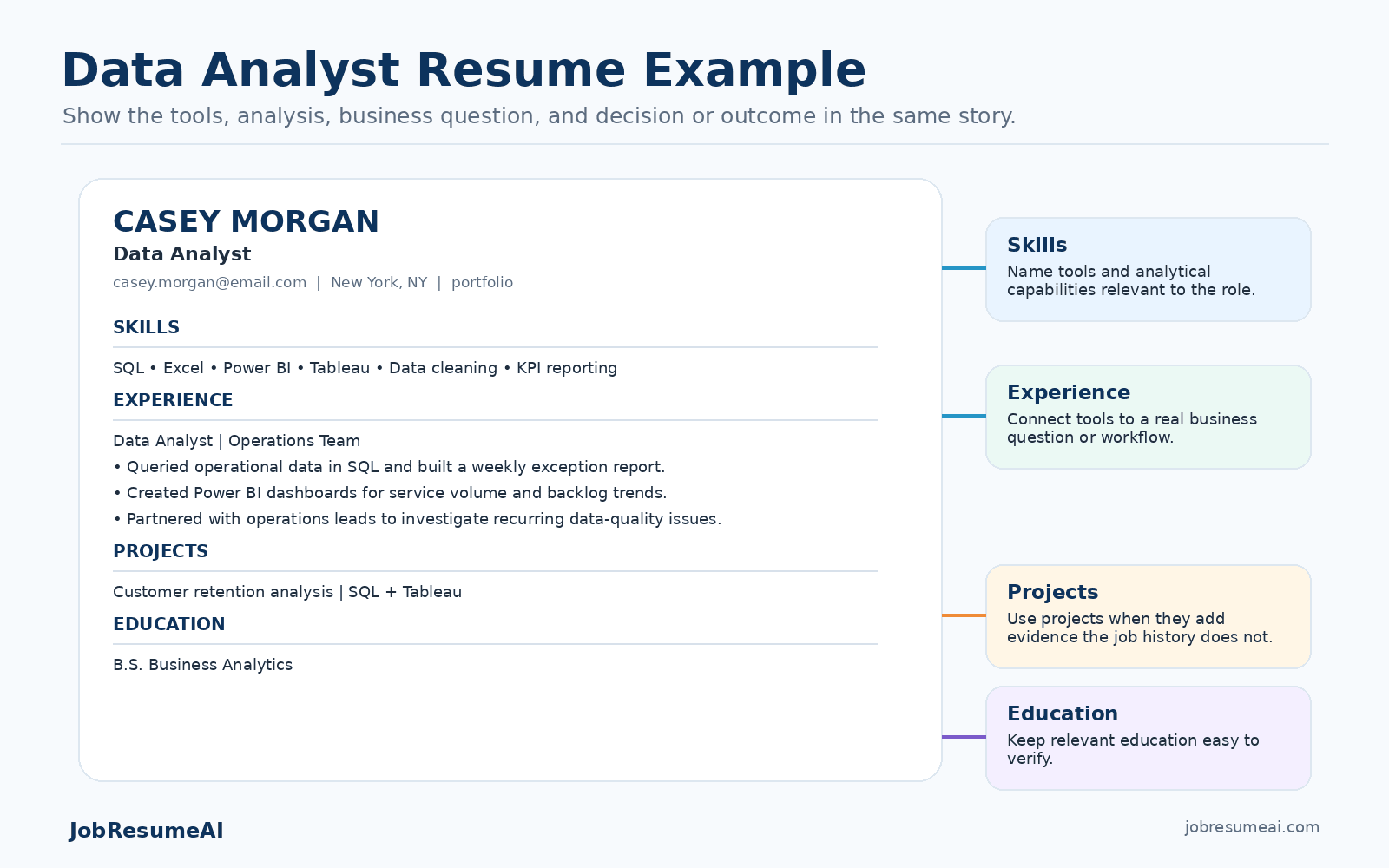Click 'Customer retention analysis | SQL + Tableau'

point(287,592)
